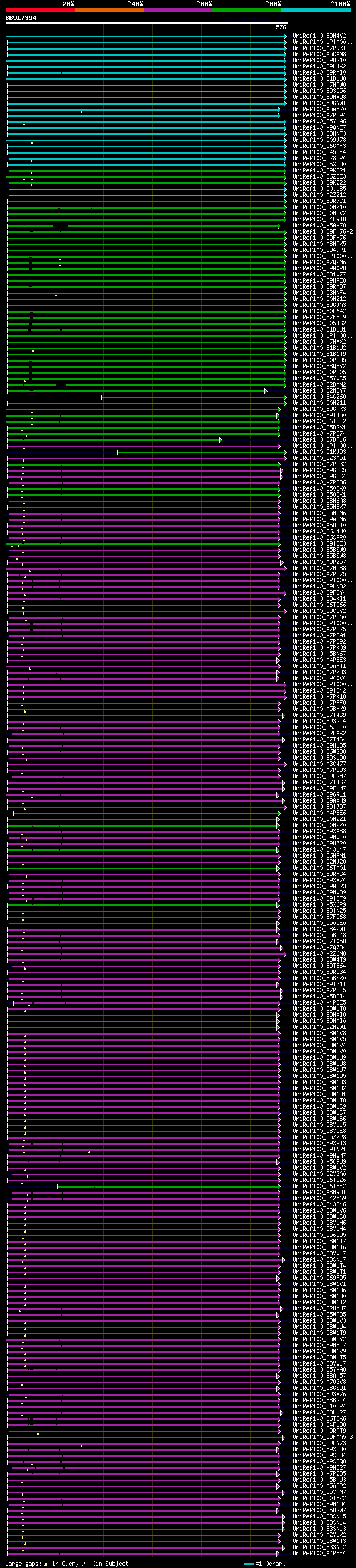Click the UniRef100_B9GLC5 hit label
The height and width of the screenshot is (1568, 356).
tap(319, 471)
